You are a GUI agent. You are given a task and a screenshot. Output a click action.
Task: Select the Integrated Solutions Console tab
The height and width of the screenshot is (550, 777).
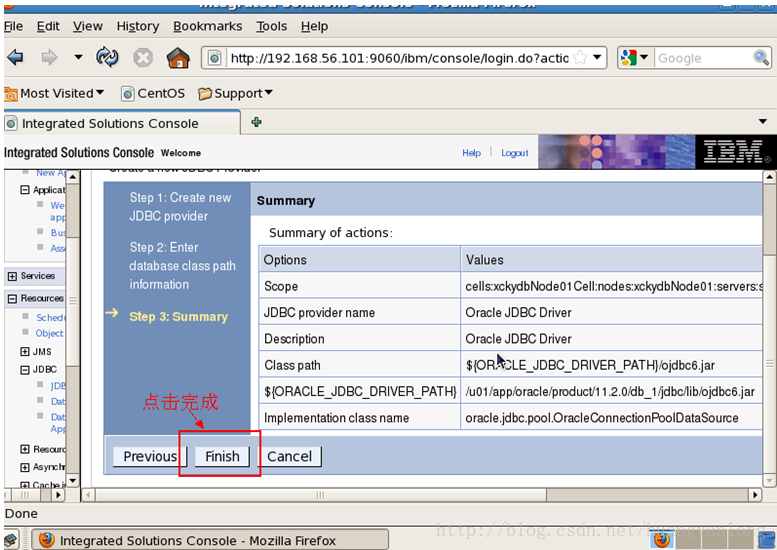pos(122,123)
